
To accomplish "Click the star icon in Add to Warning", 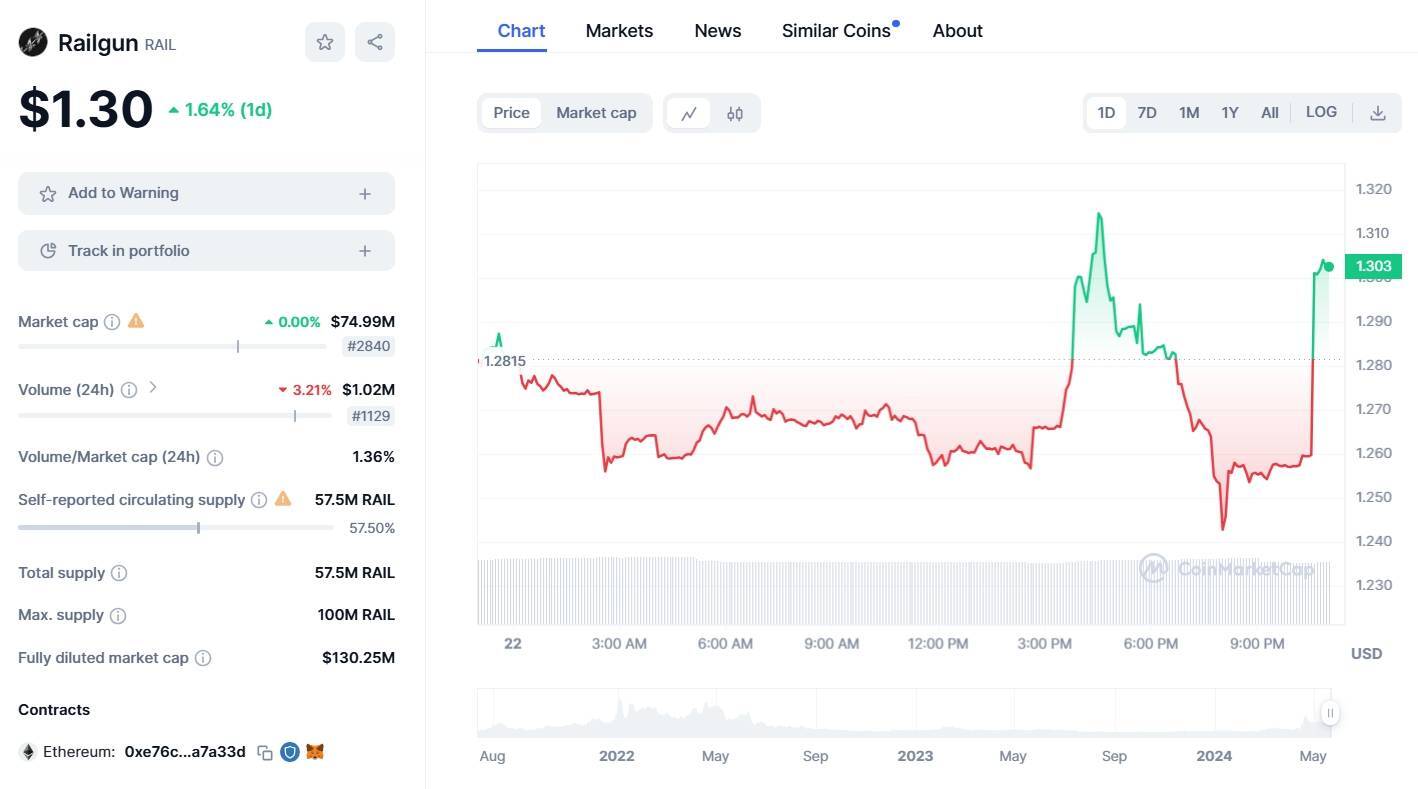I will point(47,194).
